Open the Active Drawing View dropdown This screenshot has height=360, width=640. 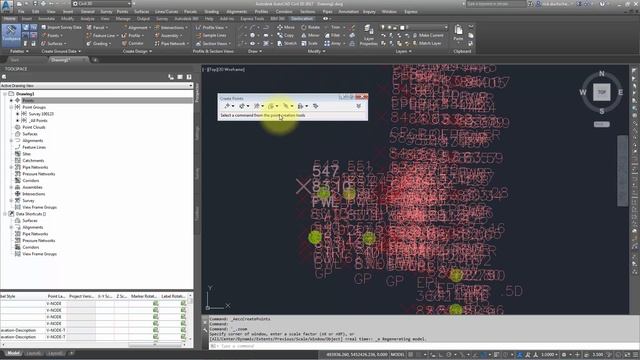[96, 86]
